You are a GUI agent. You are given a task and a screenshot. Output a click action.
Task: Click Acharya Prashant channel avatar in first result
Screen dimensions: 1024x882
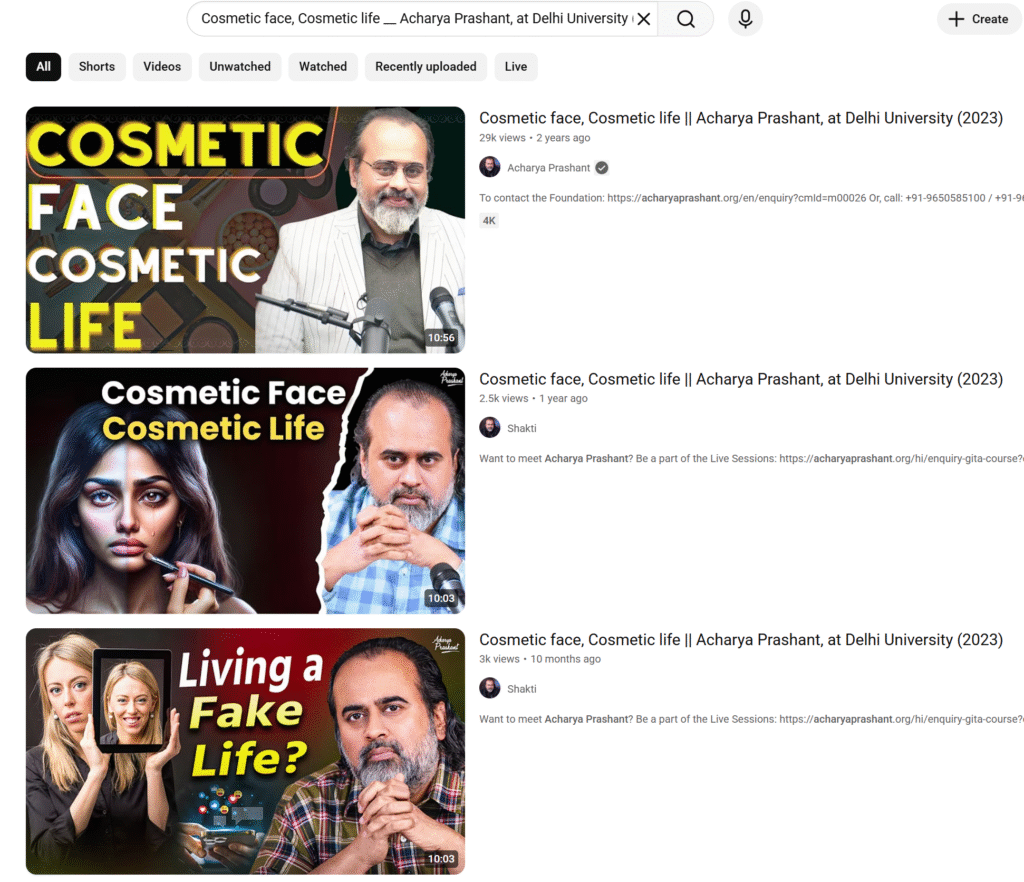(490, 168)
